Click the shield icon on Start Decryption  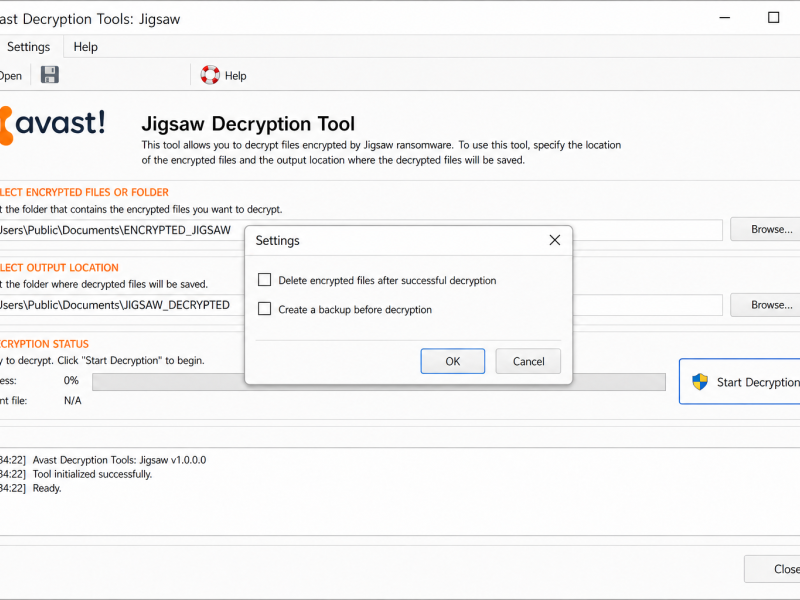(x=699, y=382)
